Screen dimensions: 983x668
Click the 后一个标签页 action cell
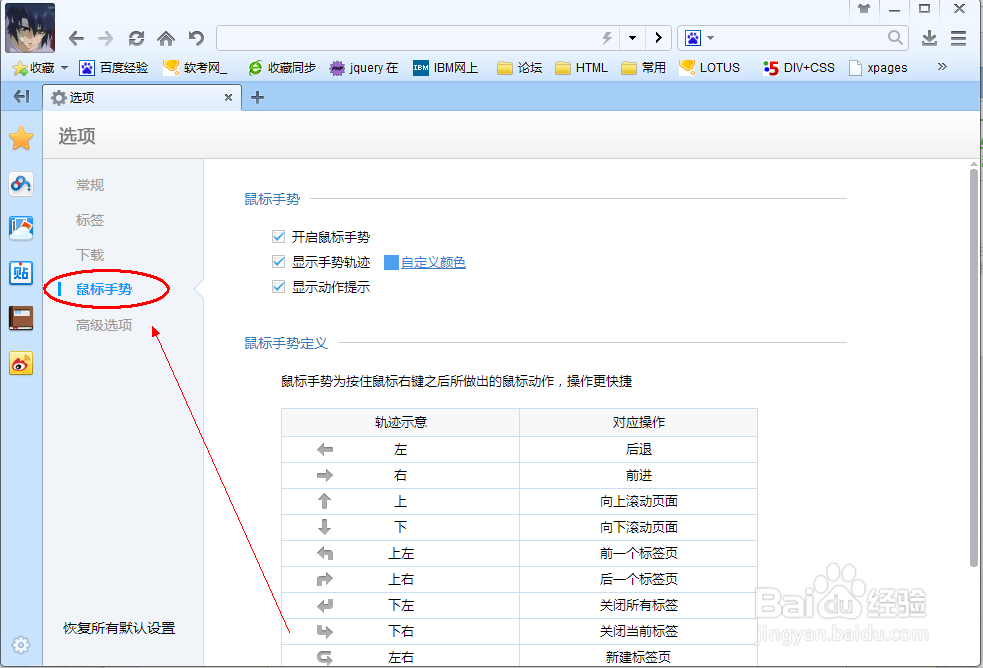[638, 580]
